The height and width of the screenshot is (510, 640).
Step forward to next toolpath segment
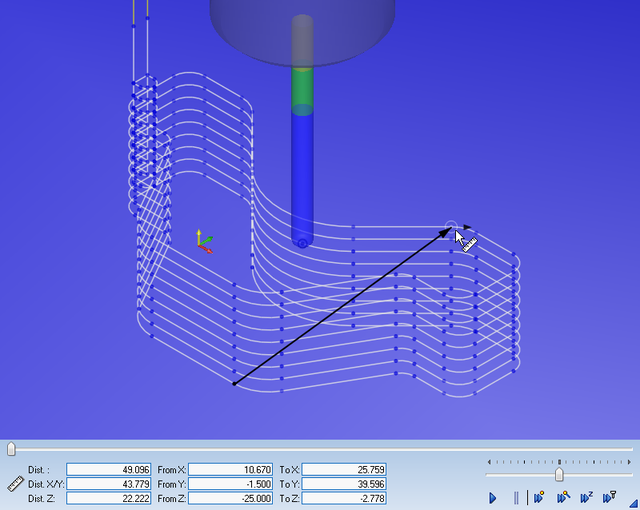(x=563, y=498)
